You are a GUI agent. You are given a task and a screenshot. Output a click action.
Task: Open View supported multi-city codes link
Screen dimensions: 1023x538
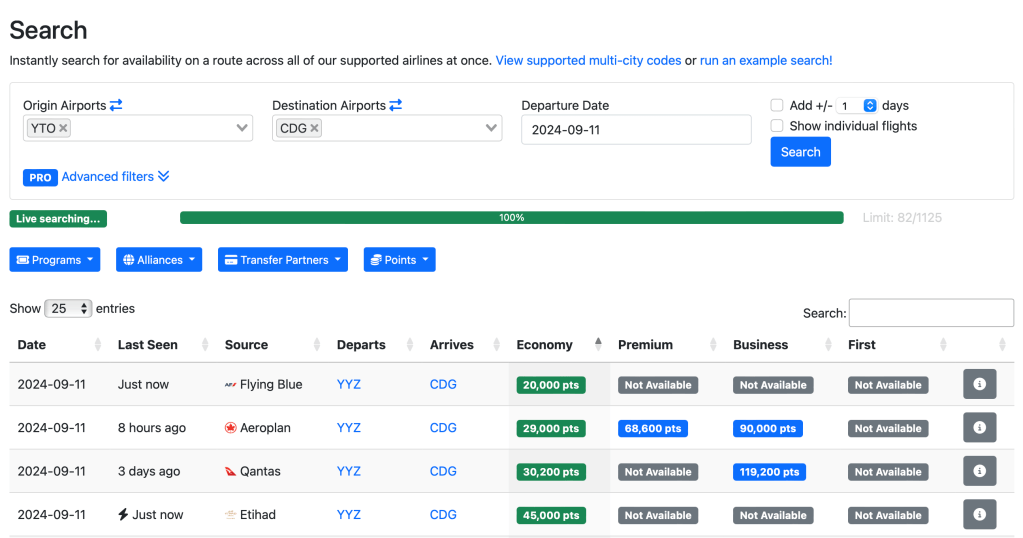pyautogui.click(x=588, y=60)
